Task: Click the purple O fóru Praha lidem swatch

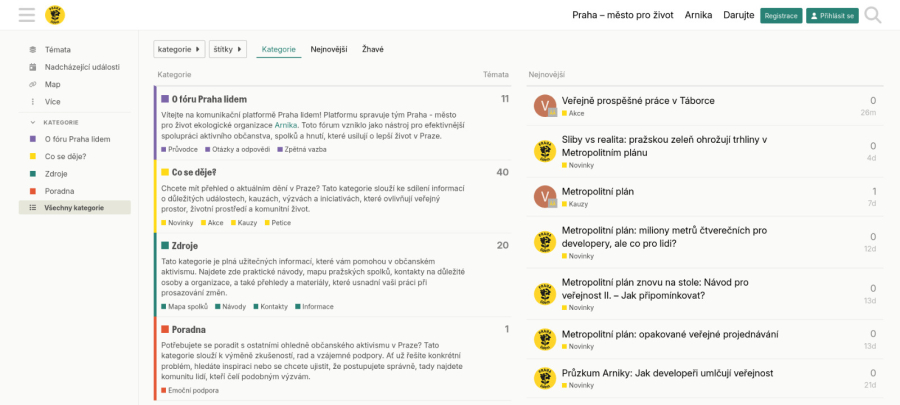Action: click(x=36, y=139)
